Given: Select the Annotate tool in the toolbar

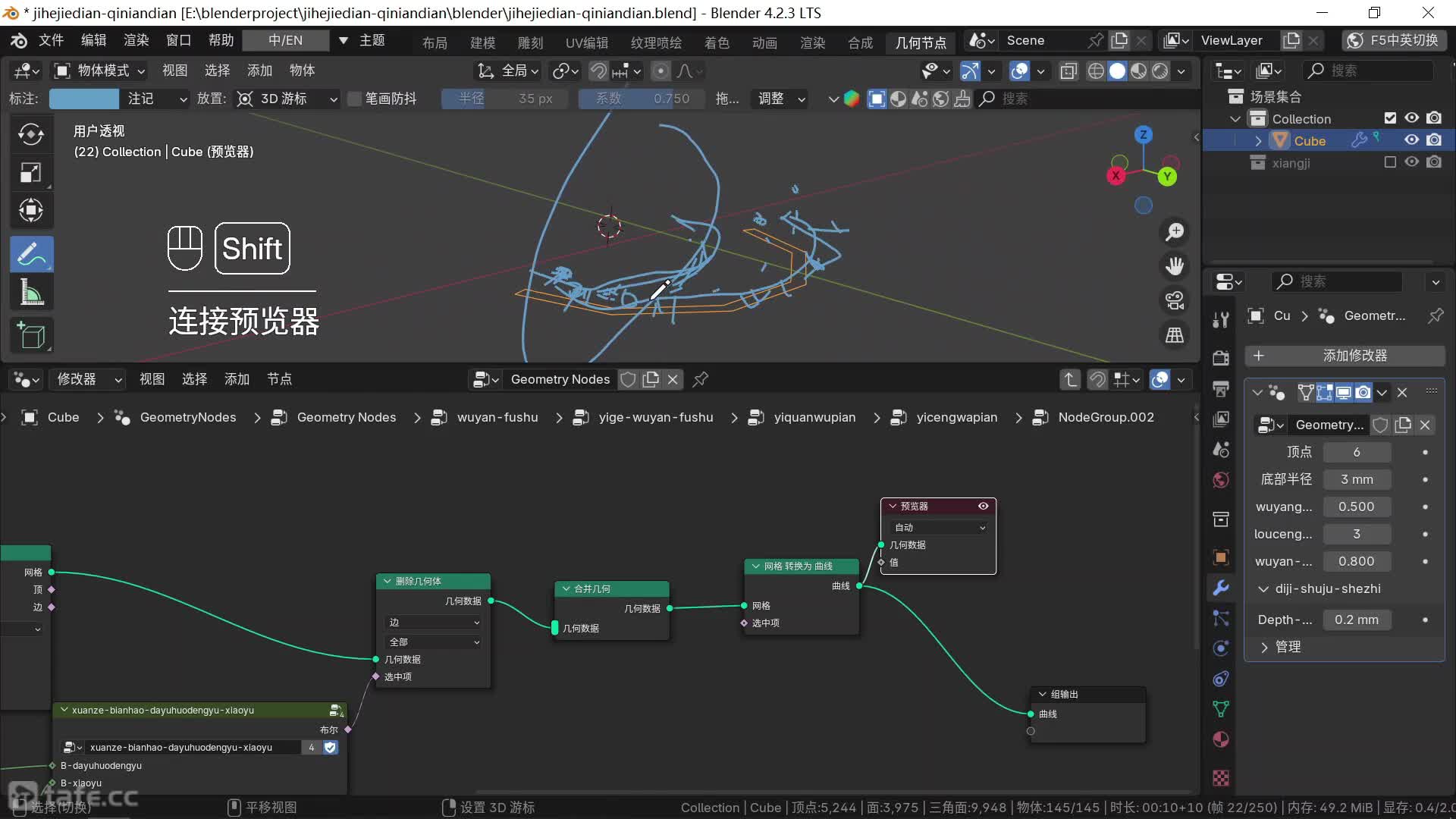Looking at the screenshot, I should (31, 253).
